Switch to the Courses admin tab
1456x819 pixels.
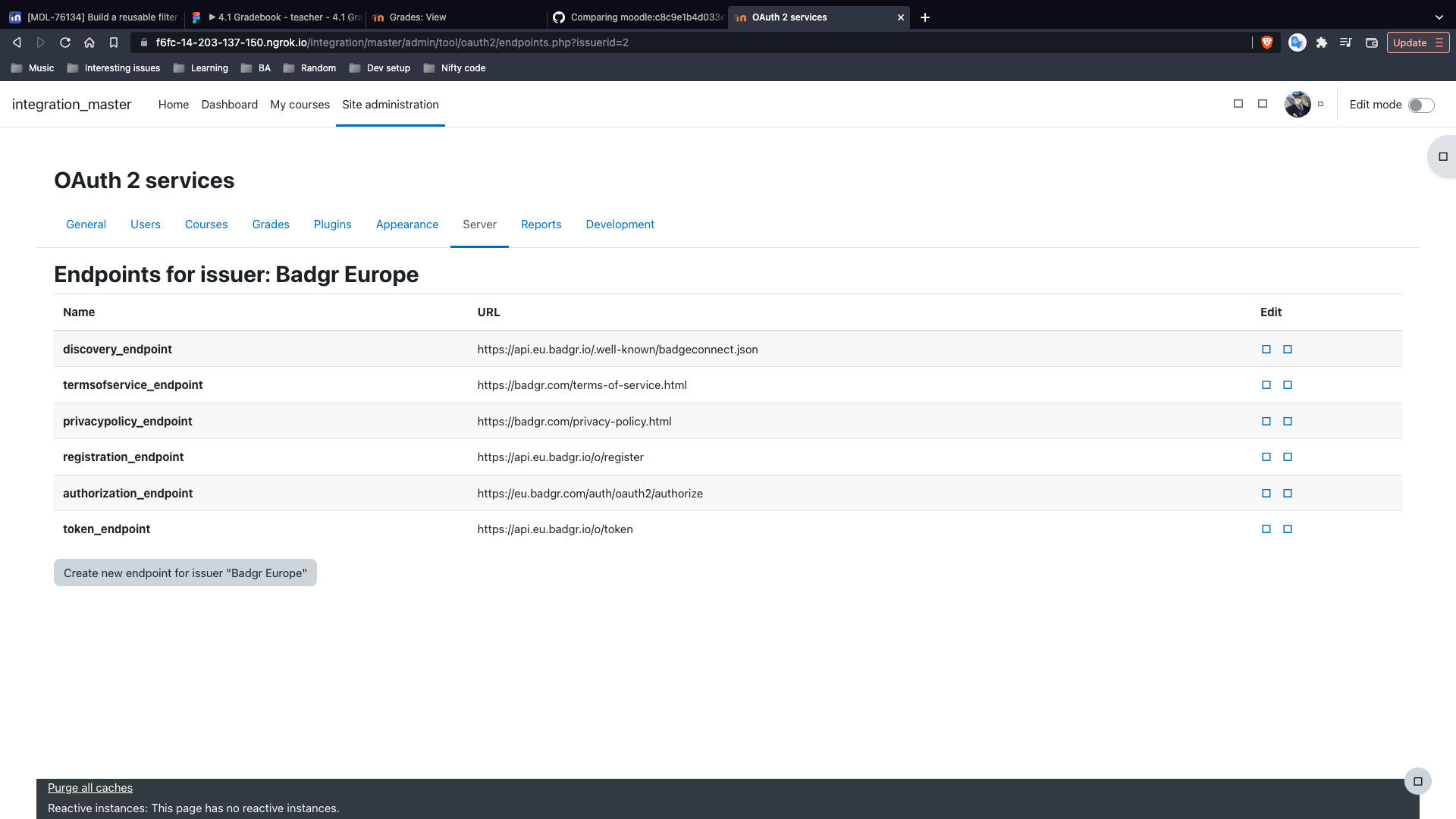[206, 224]
